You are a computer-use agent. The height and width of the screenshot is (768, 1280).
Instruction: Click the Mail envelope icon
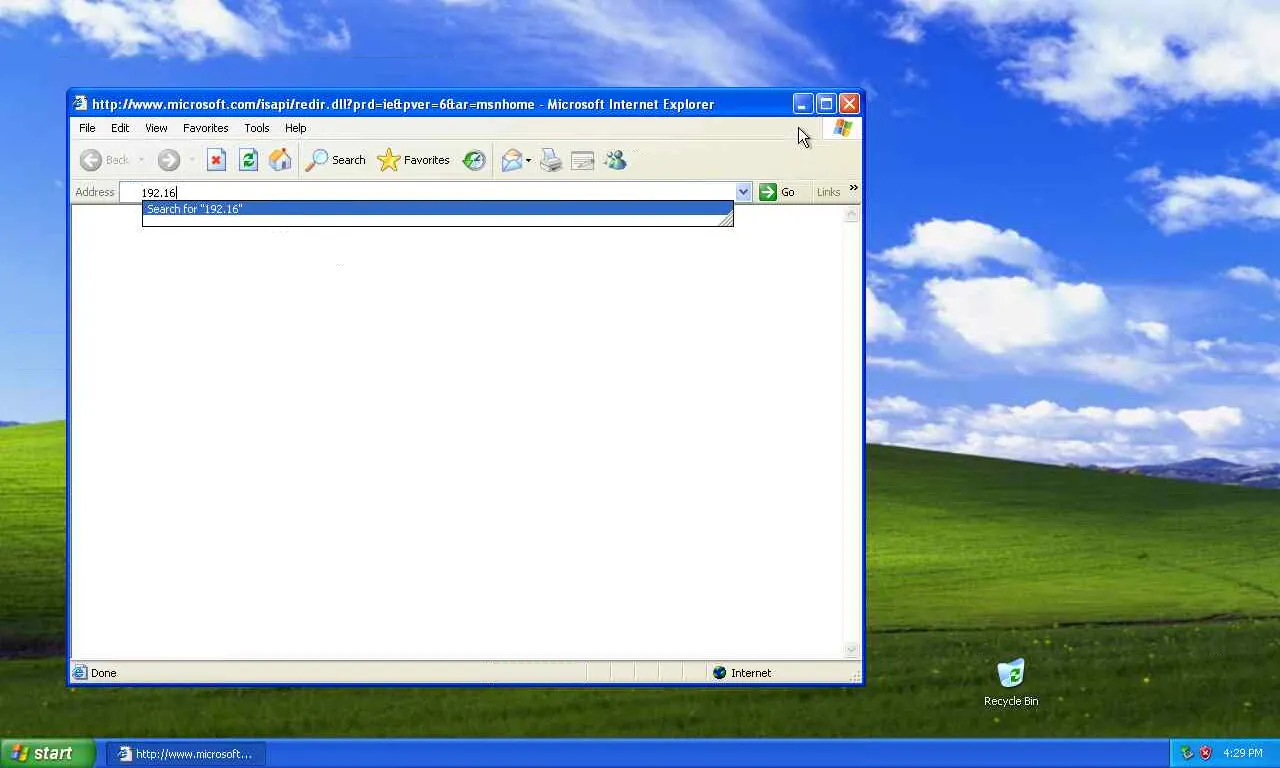click(x=511, y=160)
